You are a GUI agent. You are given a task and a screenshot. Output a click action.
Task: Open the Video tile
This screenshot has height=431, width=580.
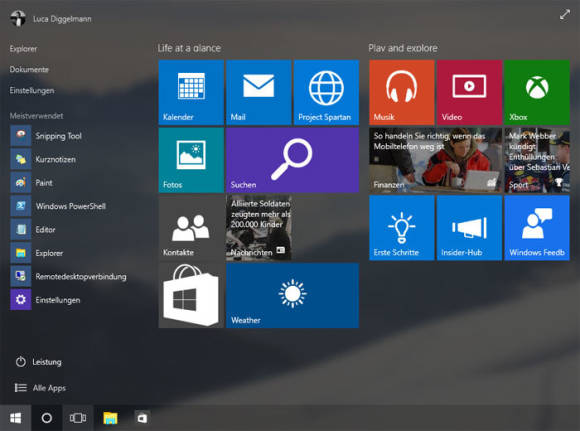click(469, 92)
